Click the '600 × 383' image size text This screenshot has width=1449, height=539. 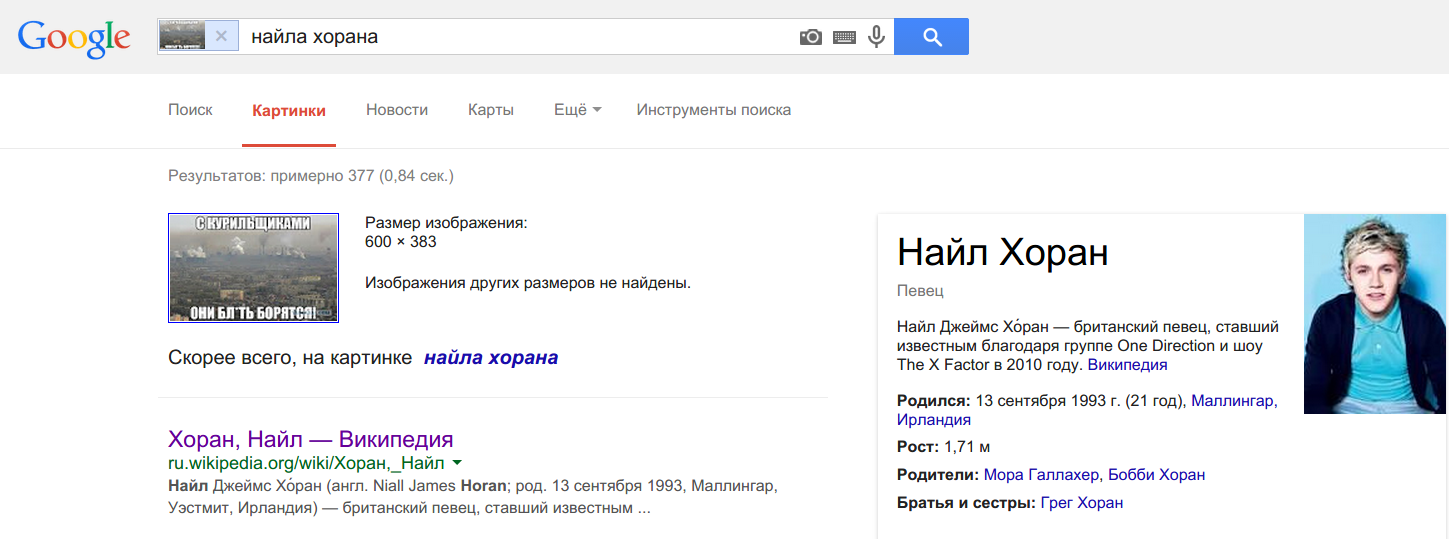[401, 242]
